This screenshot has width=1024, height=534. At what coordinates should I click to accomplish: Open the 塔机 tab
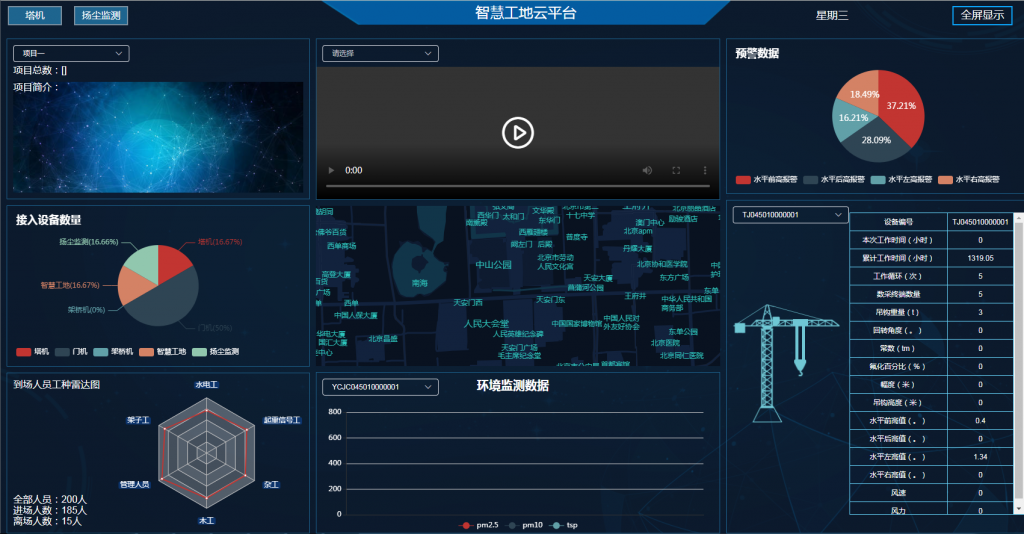click(x=35, y=15)
